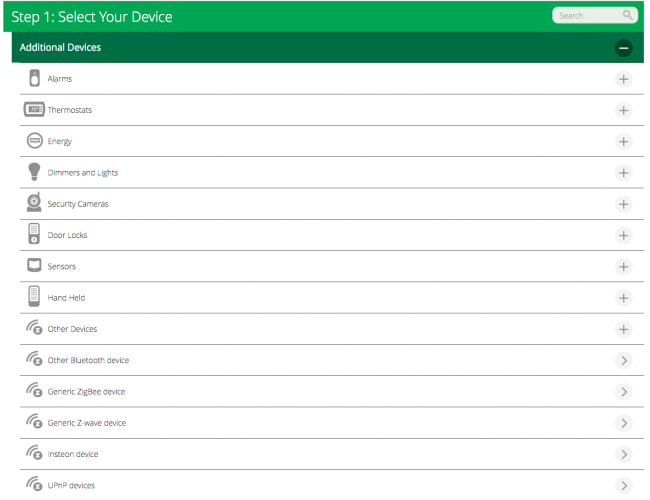Image resolution: width=650 pixels, height=500 pixels.
Task: Focus the Search input field
Action: pos(595,15)
